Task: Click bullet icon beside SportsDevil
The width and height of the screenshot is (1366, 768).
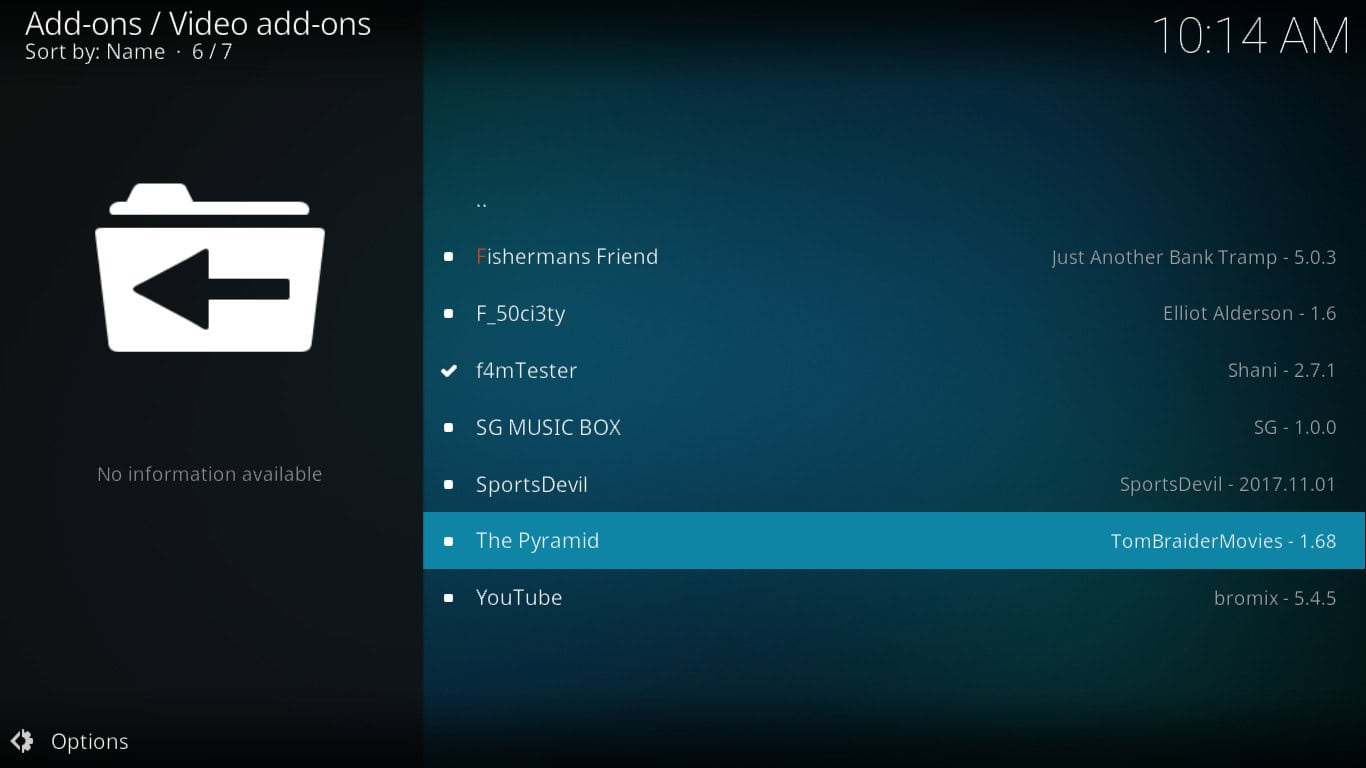Action: 449,485
